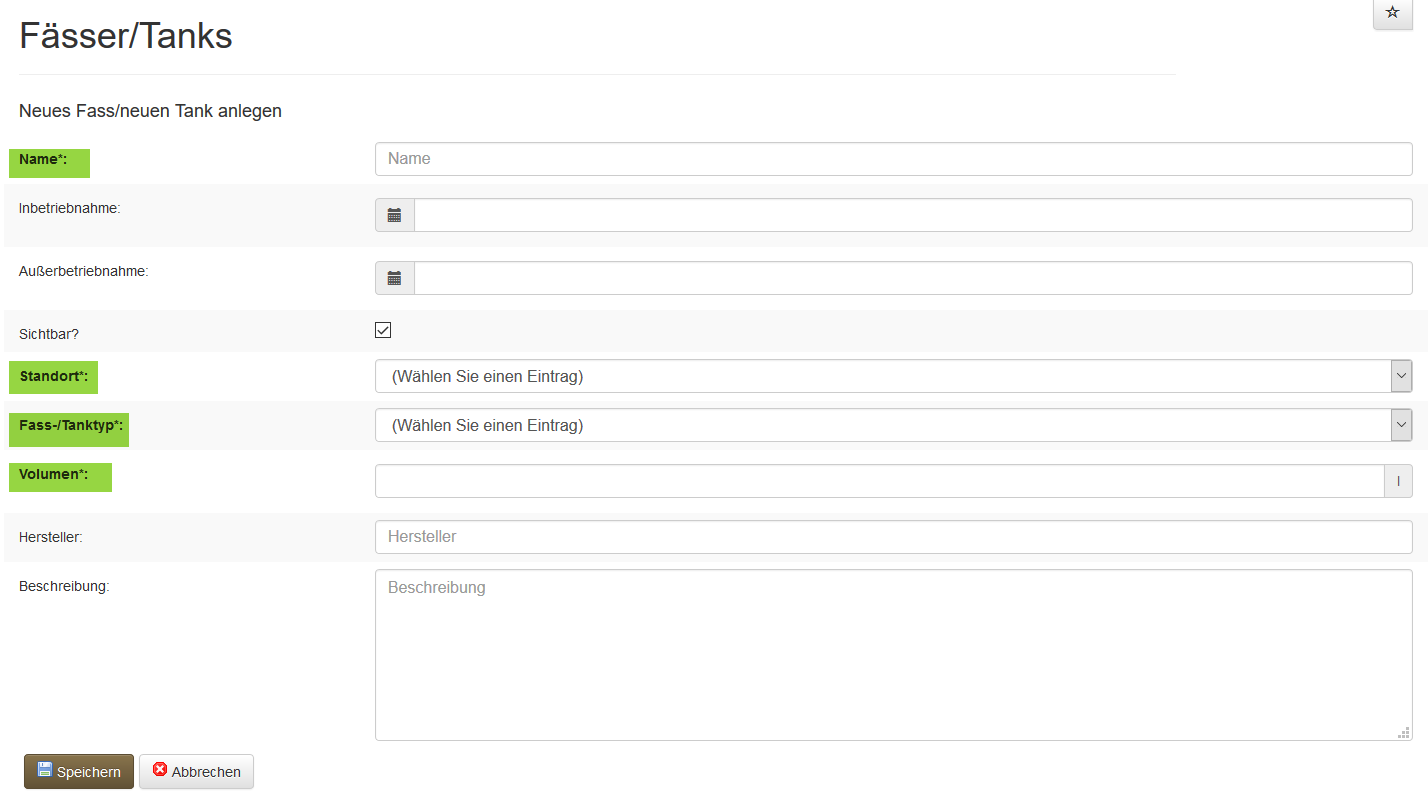Focus the Beschreibung text area

click(893, 655)
